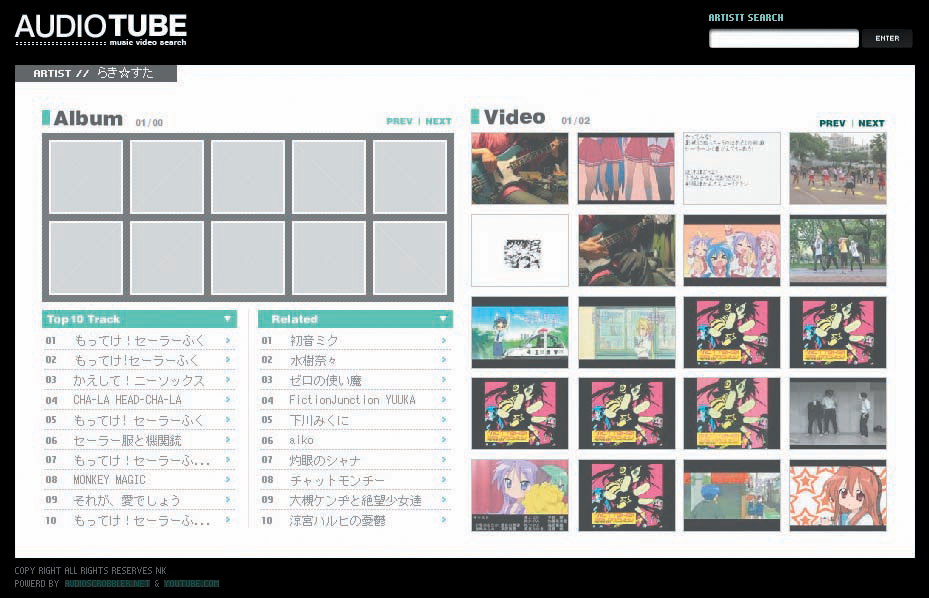Screen dimensions: 929x598
Task: Click the arrow next to 下川みくに
Action: click(444, 420)
